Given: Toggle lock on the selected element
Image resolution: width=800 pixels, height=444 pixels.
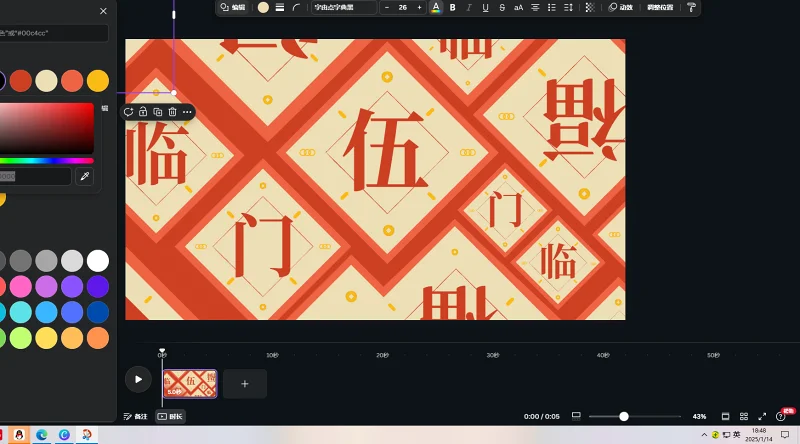Looking at the screenshot, I should click(x=143, y=112).
